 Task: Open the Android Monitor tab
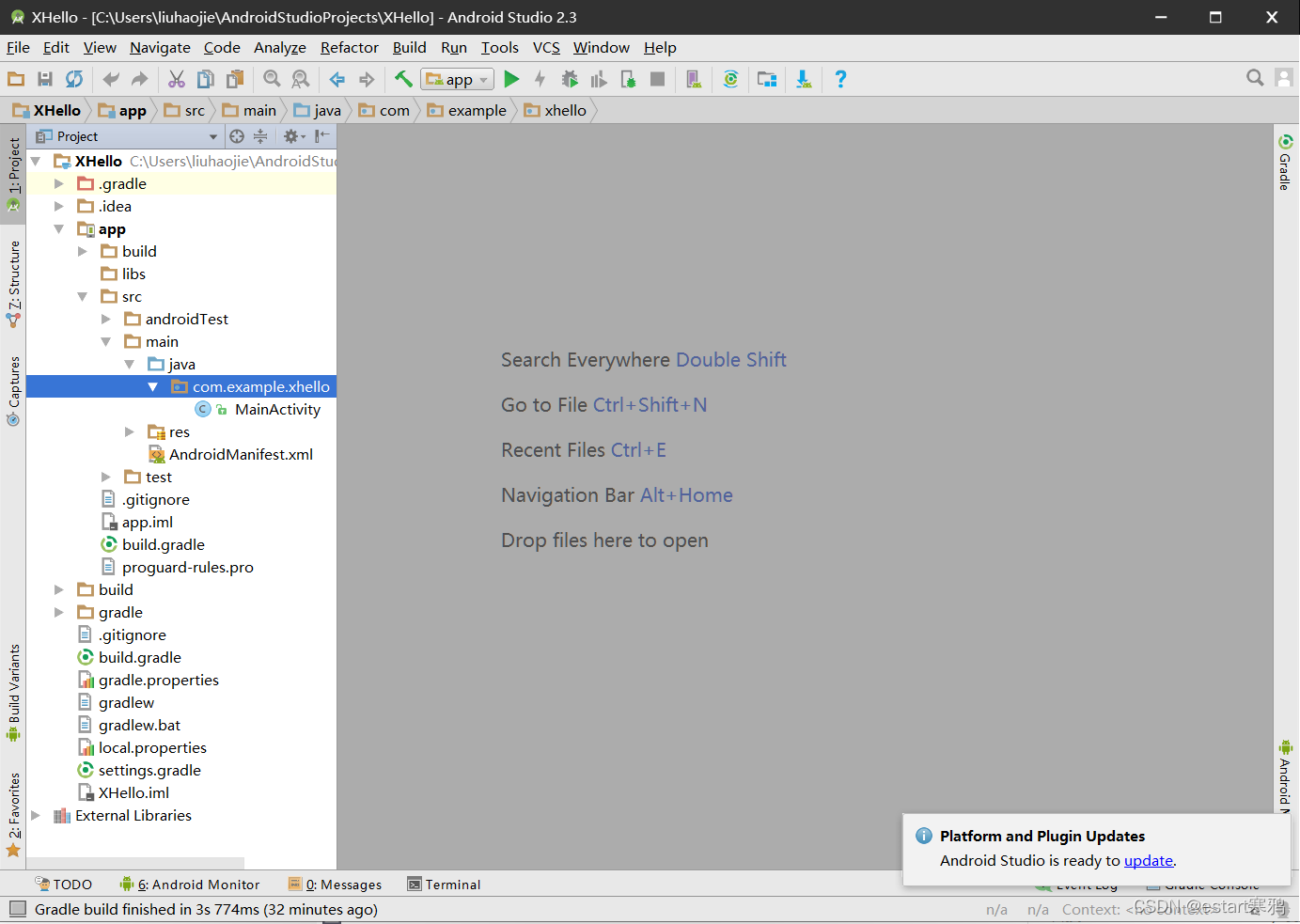point(189,884)
